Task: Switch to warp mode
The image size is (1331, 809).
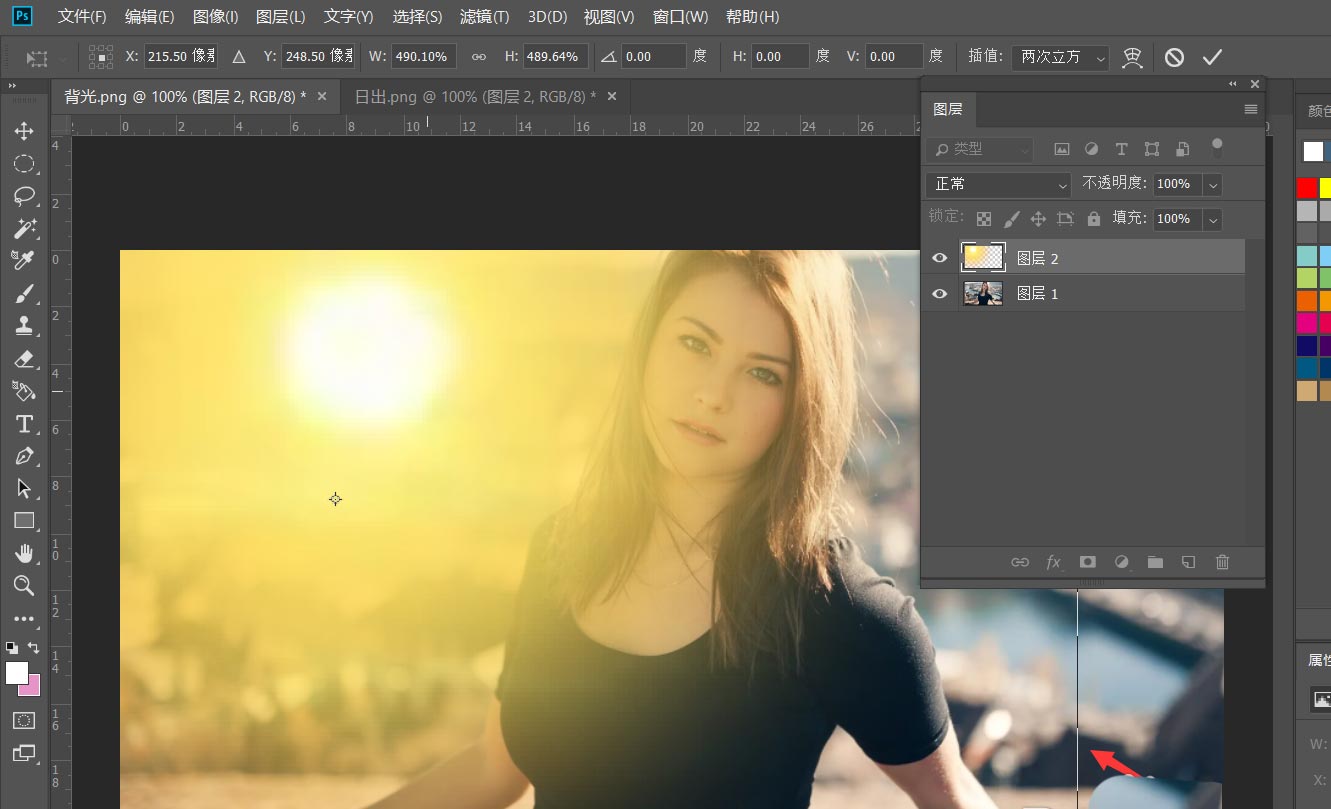Action: (x=1132, y=57)
